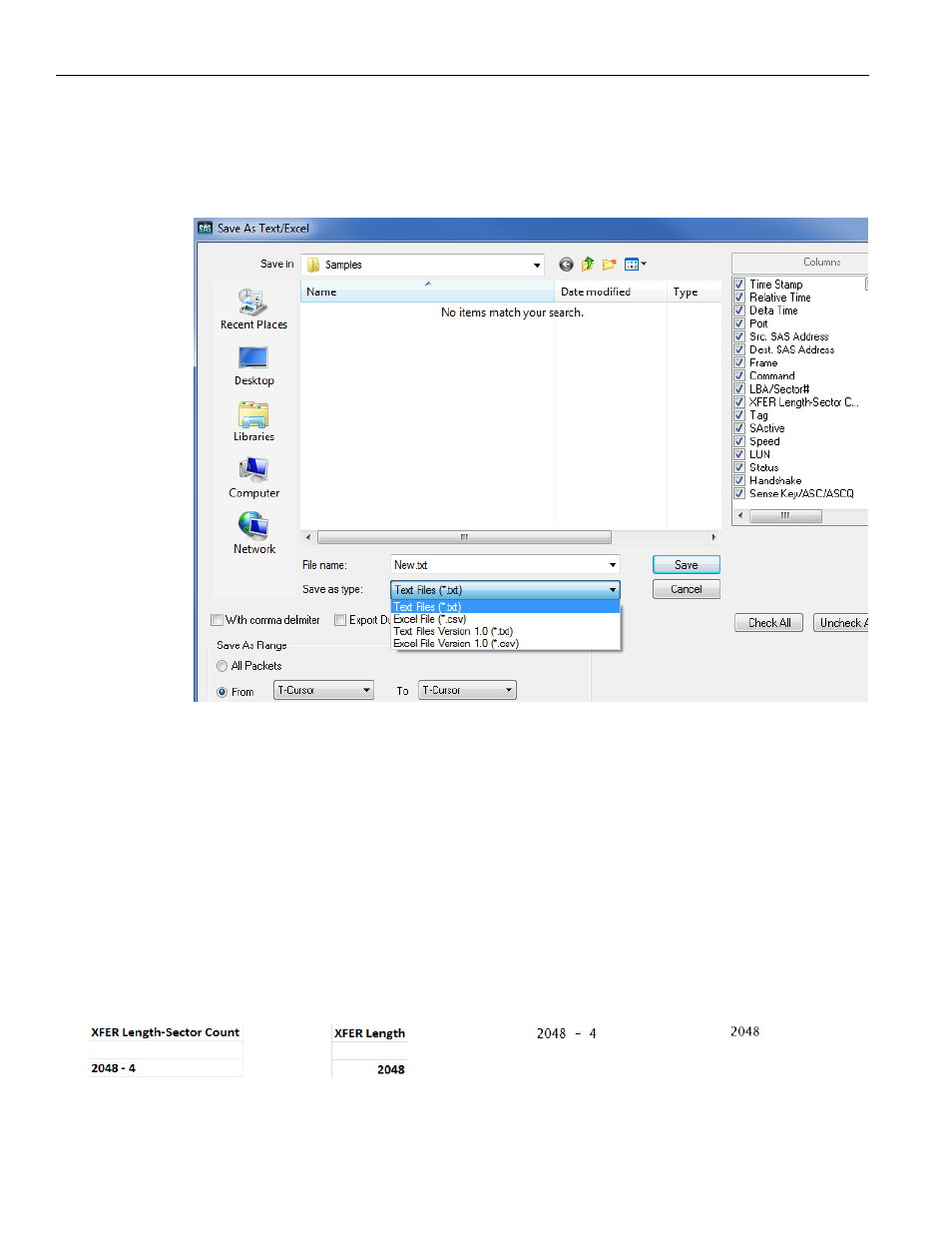952x1233 pixels.
Task: Click the Samples folder icon
Action: pyautogui.click(x=313, y=265)
